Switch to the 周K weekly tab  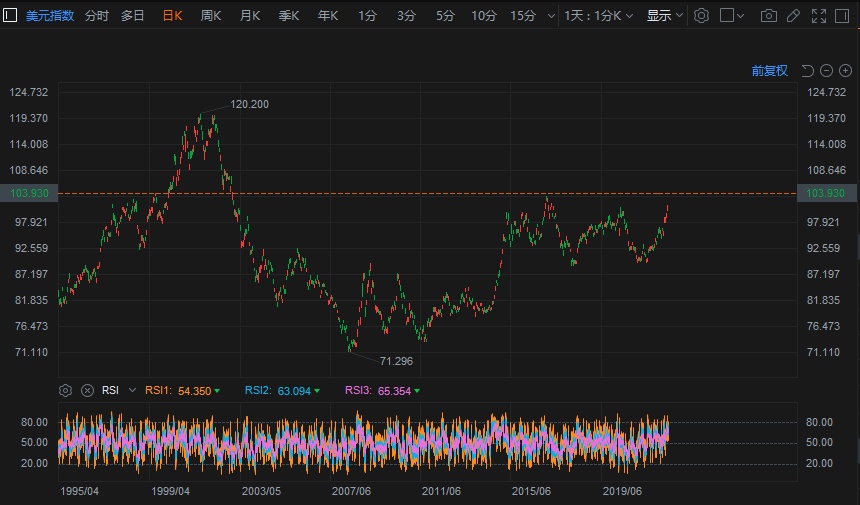click(x=211, y=16)
